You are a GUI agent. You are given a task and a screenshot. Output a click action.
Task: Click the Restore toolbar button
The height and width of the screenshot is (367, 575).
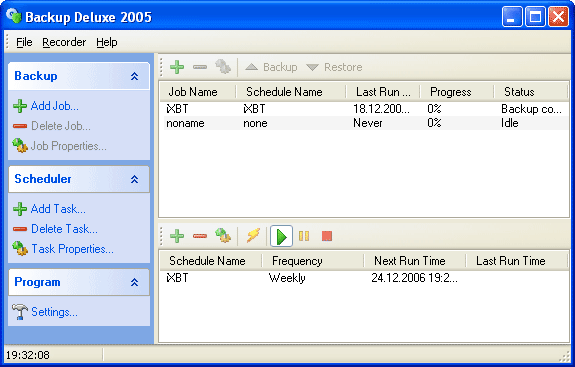[x=334, y=67]
